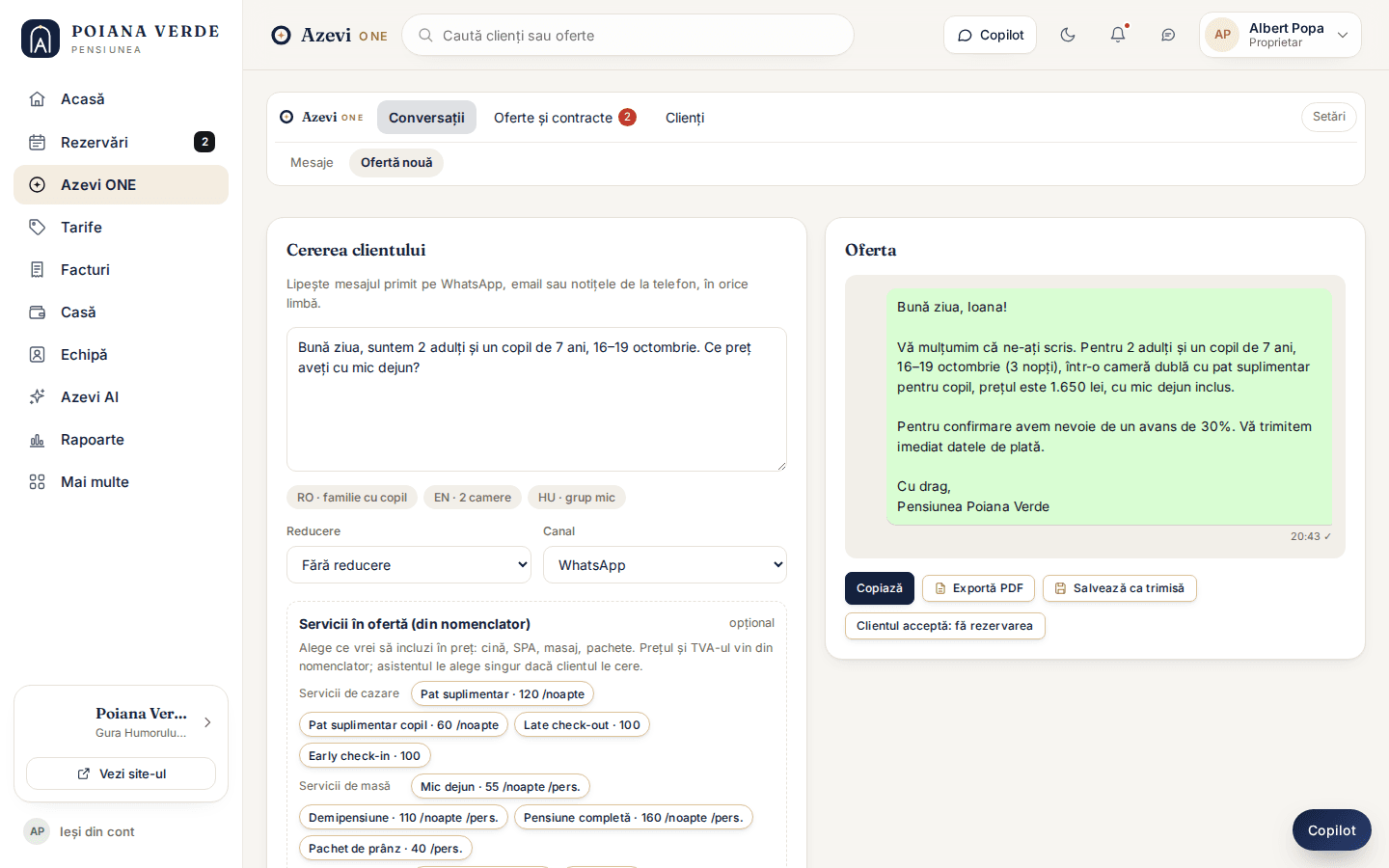Open Tarife tag icon

coord(38,227)
